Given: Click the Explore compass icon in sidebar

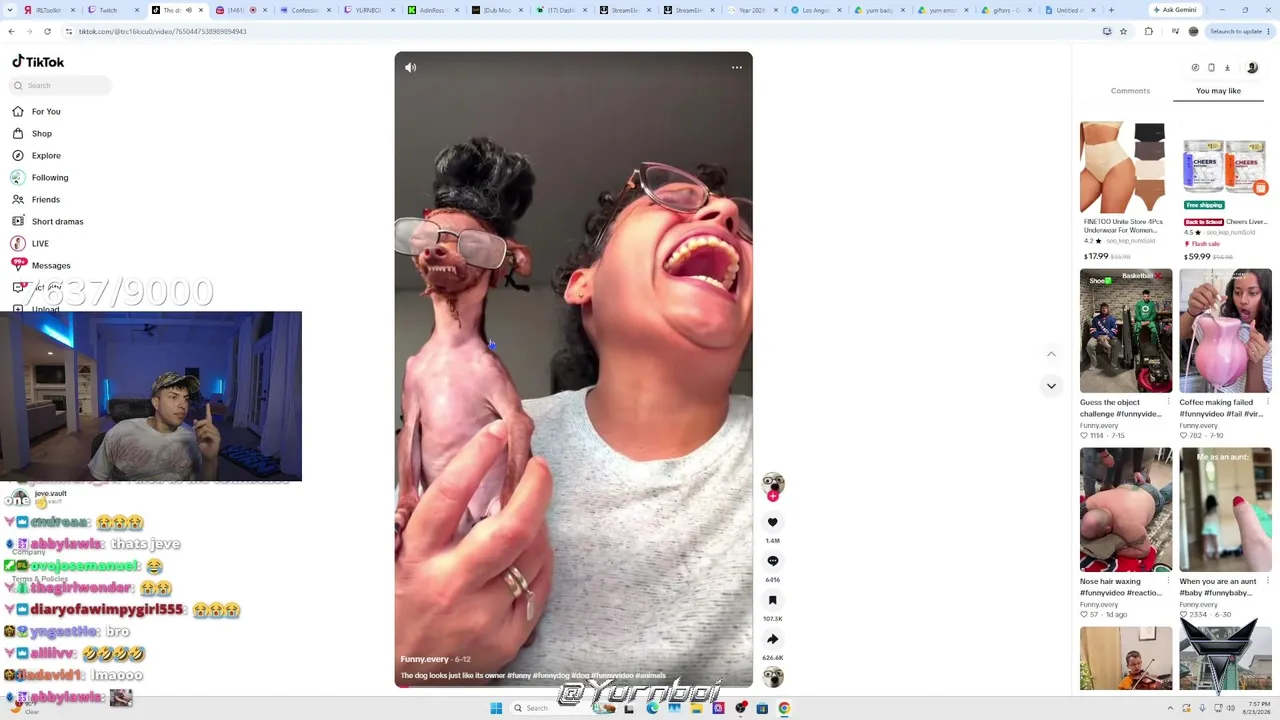Looking at the screenshot, I should point(18,156).
